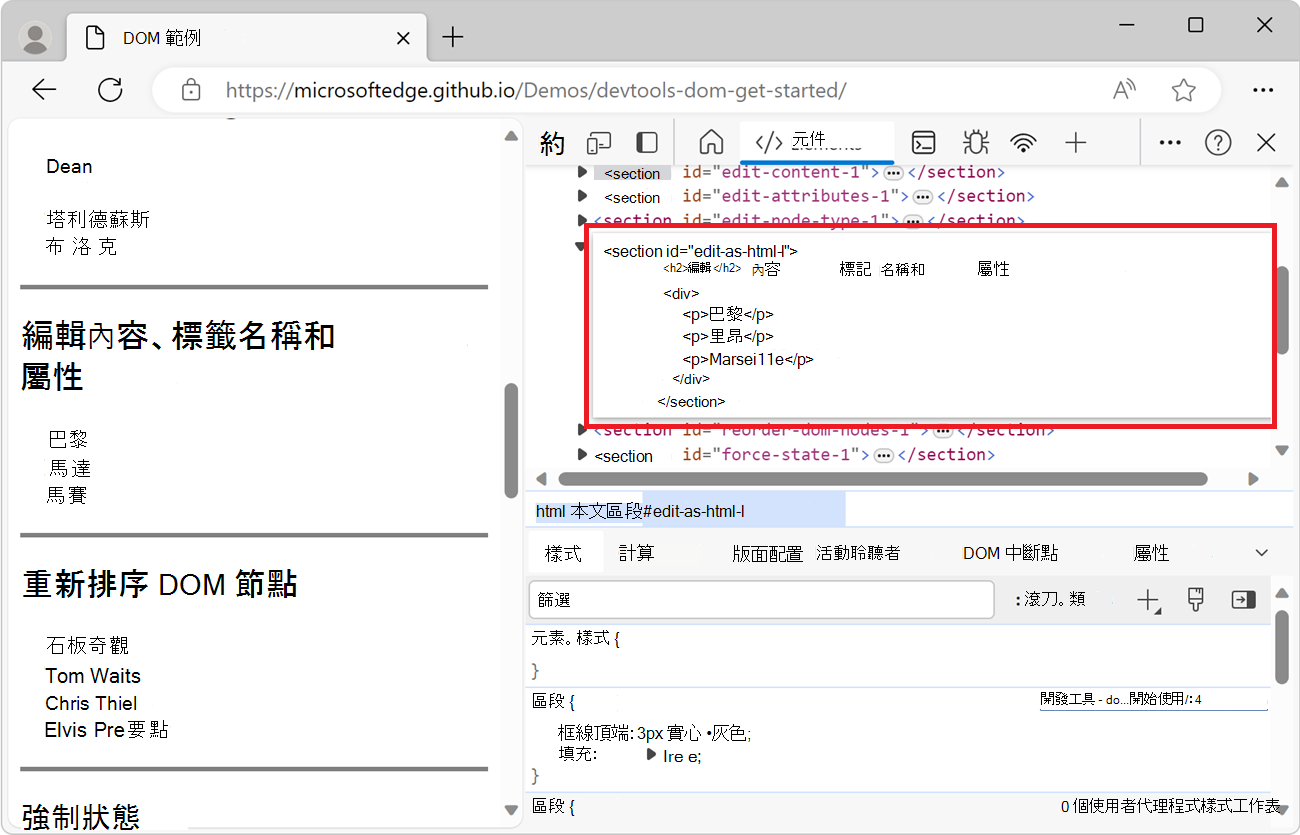Close the DevTools panel
The width and height of the screenshot is (1300, 835).
1266,142
